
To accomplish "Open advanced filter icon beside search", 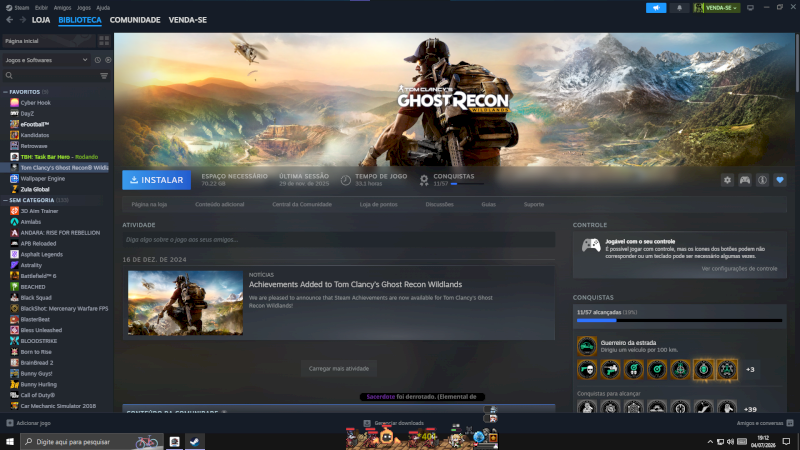I will [104, 76].
